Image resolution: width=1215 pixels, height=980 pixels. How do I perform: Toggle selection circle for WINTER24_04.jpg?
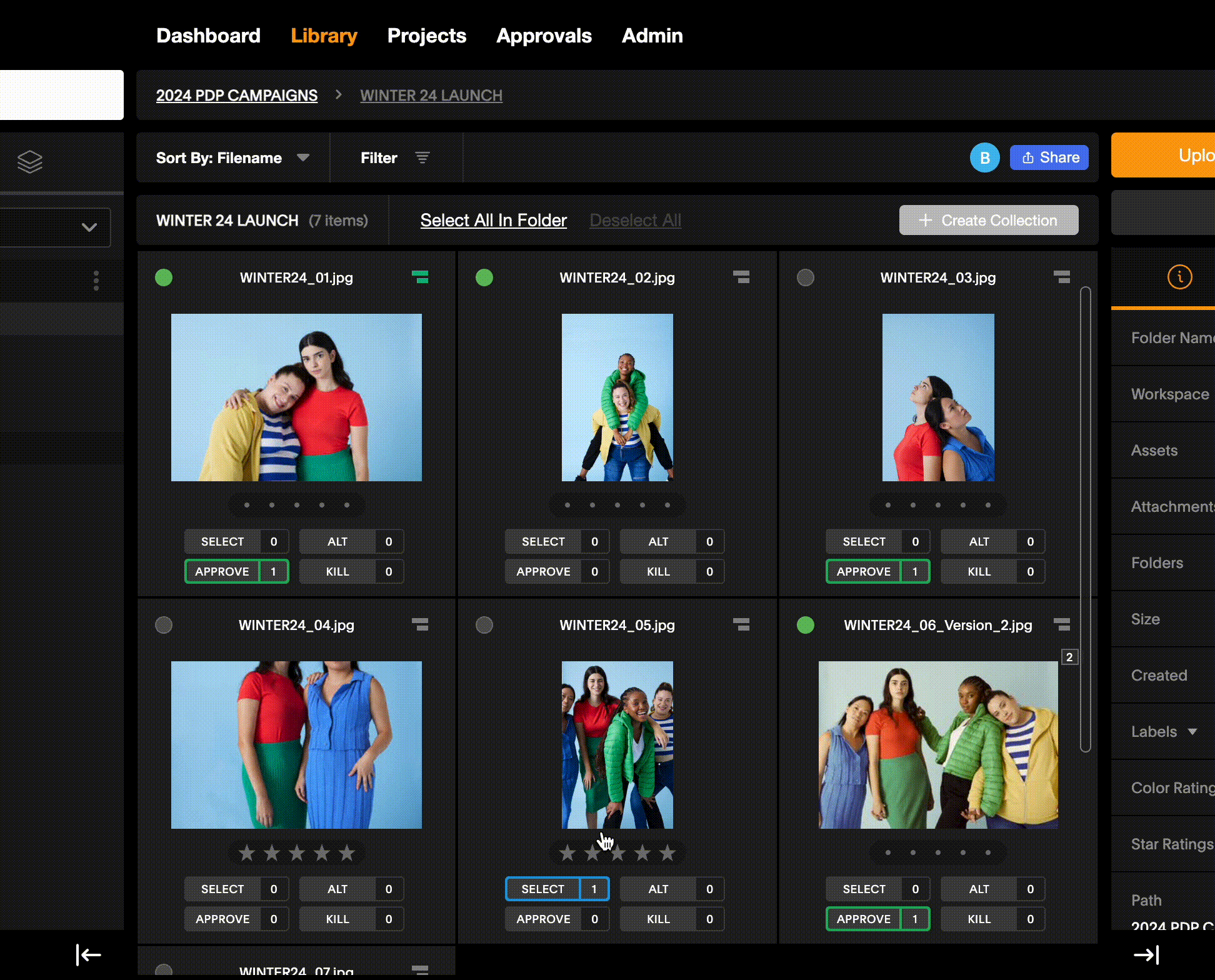pyautogui.click(x=164, y=625)
